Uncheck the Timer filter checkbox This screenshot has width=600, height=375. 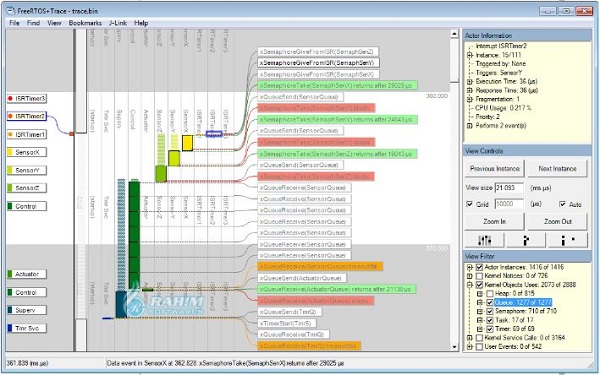[489, 329]
